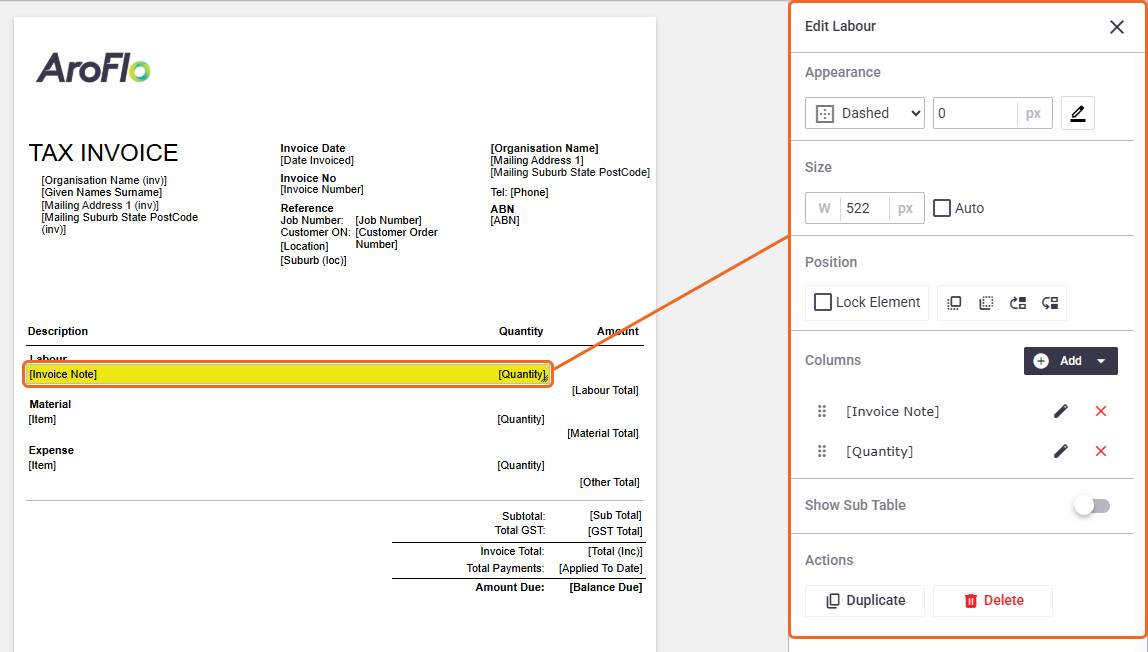Click the Duplicate button
Viewport: 1148px width, 652px height.
[865, 601]
